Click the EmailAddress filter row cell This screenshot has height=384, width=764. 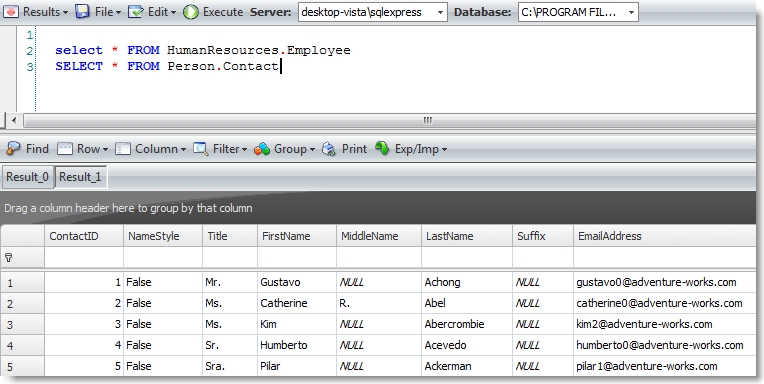pos(665,257)
